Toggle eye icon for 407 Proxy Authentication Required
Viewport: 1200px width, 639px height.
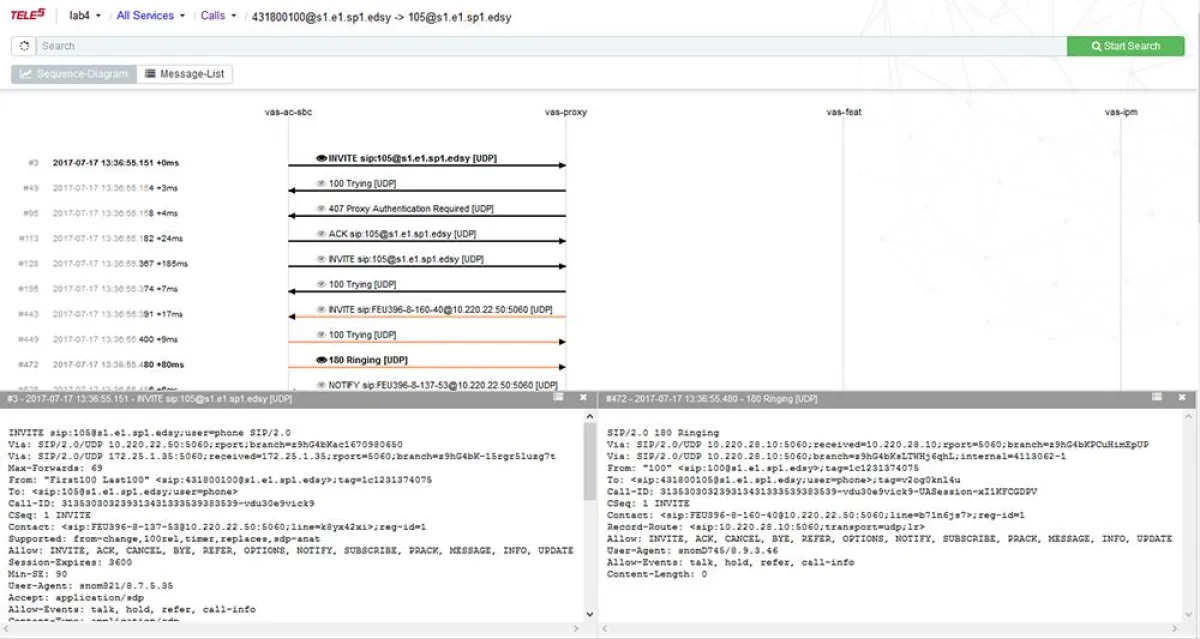tap(321, 209)
